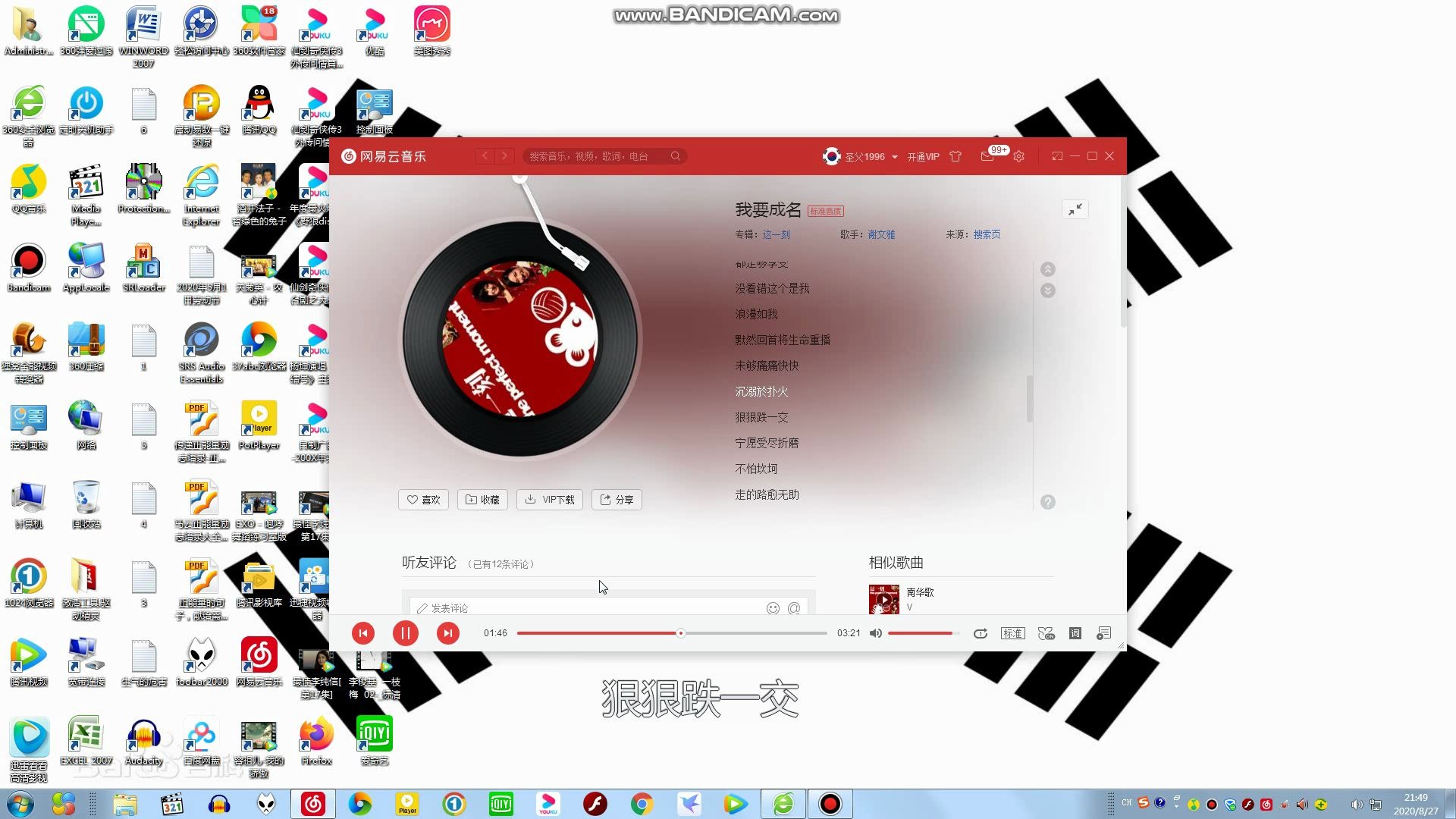This screenshot has width=1456, height=819.
Task: Go forward using the right navigation arrow
Action: 504,156
